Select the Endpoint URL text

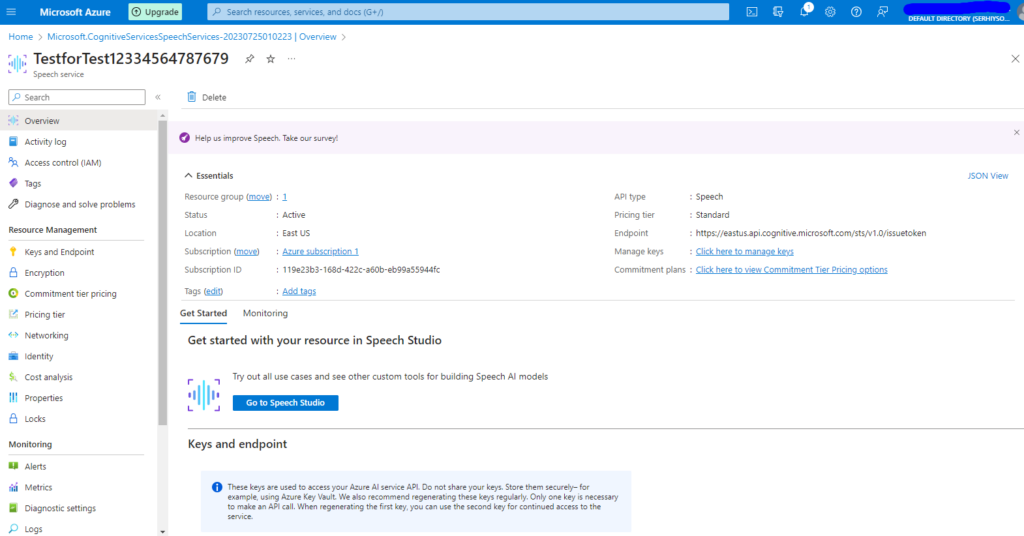pyautogui.click(x=810, y=233)
